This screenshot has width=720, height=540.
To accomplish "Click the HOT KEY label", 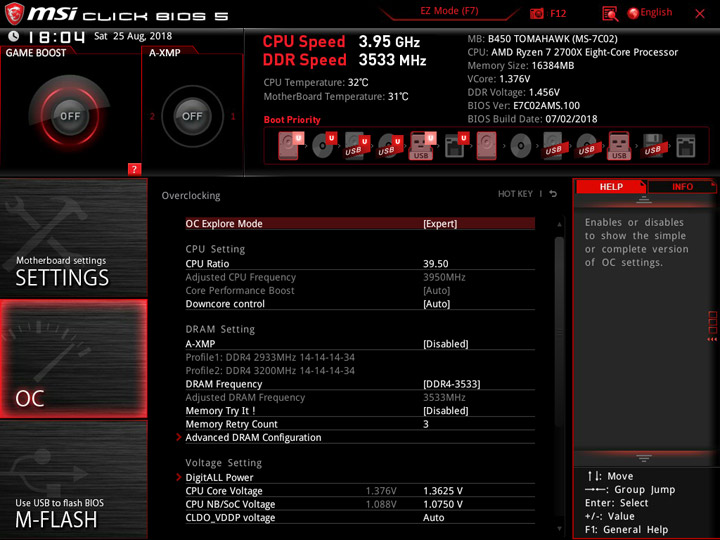I will [x=515, y=194].
